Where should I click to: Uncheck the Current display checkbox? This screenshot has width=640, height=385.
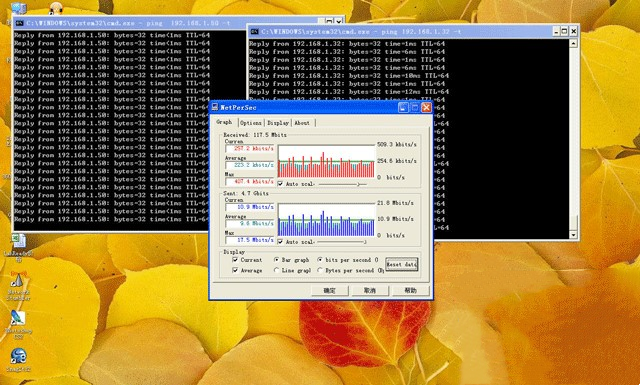coord(235,260)
